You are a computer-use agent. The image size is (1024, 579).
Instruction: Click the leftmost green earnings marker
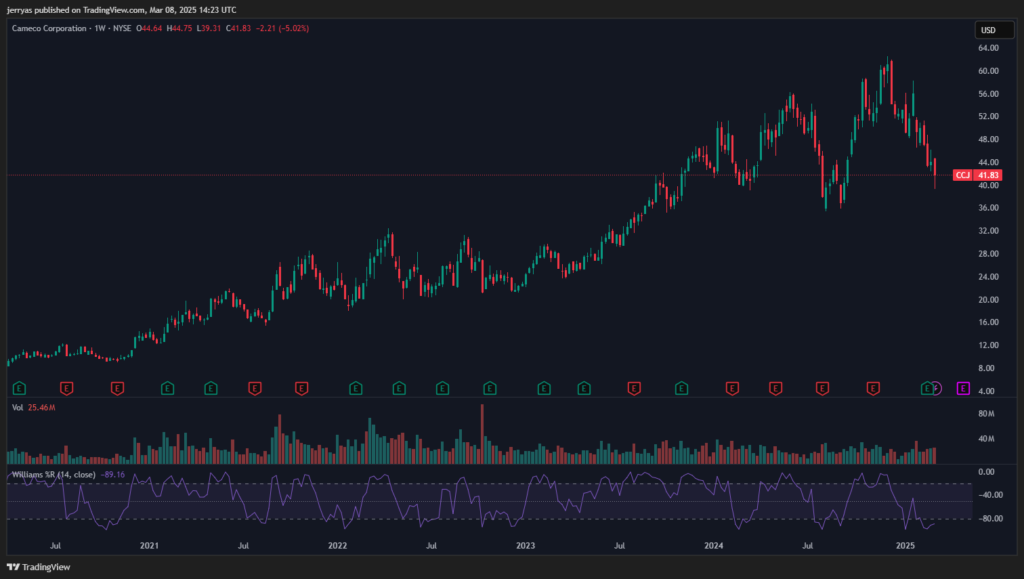click(x=18, y=387)
